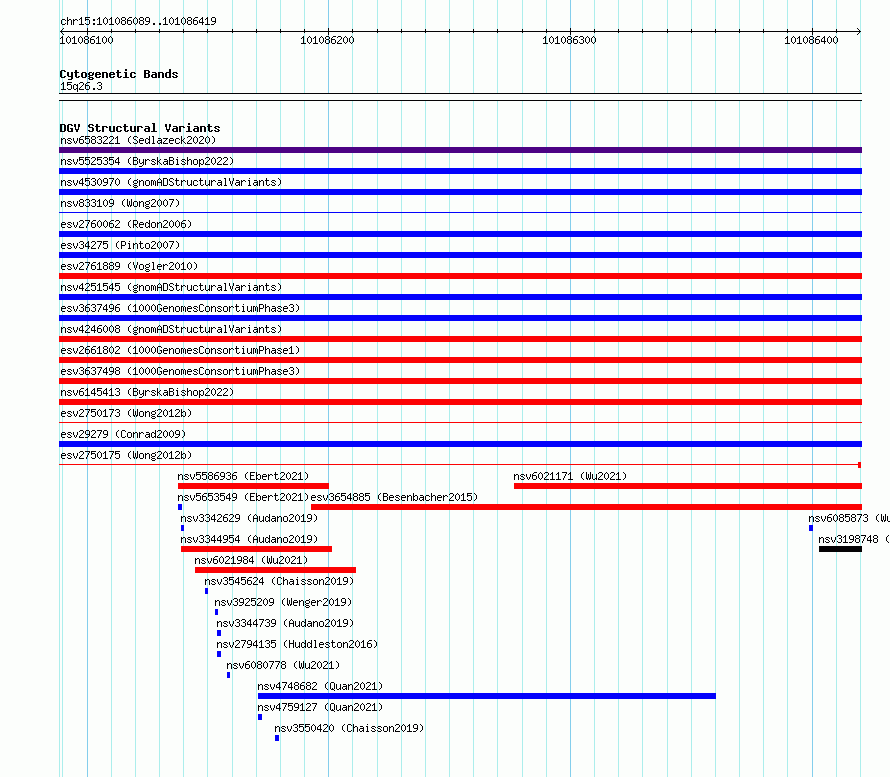This screenshot has height=777, width=890.
Task: Select esv2760062 (Redon2006) variant label
Action: [x=126, y=224]
